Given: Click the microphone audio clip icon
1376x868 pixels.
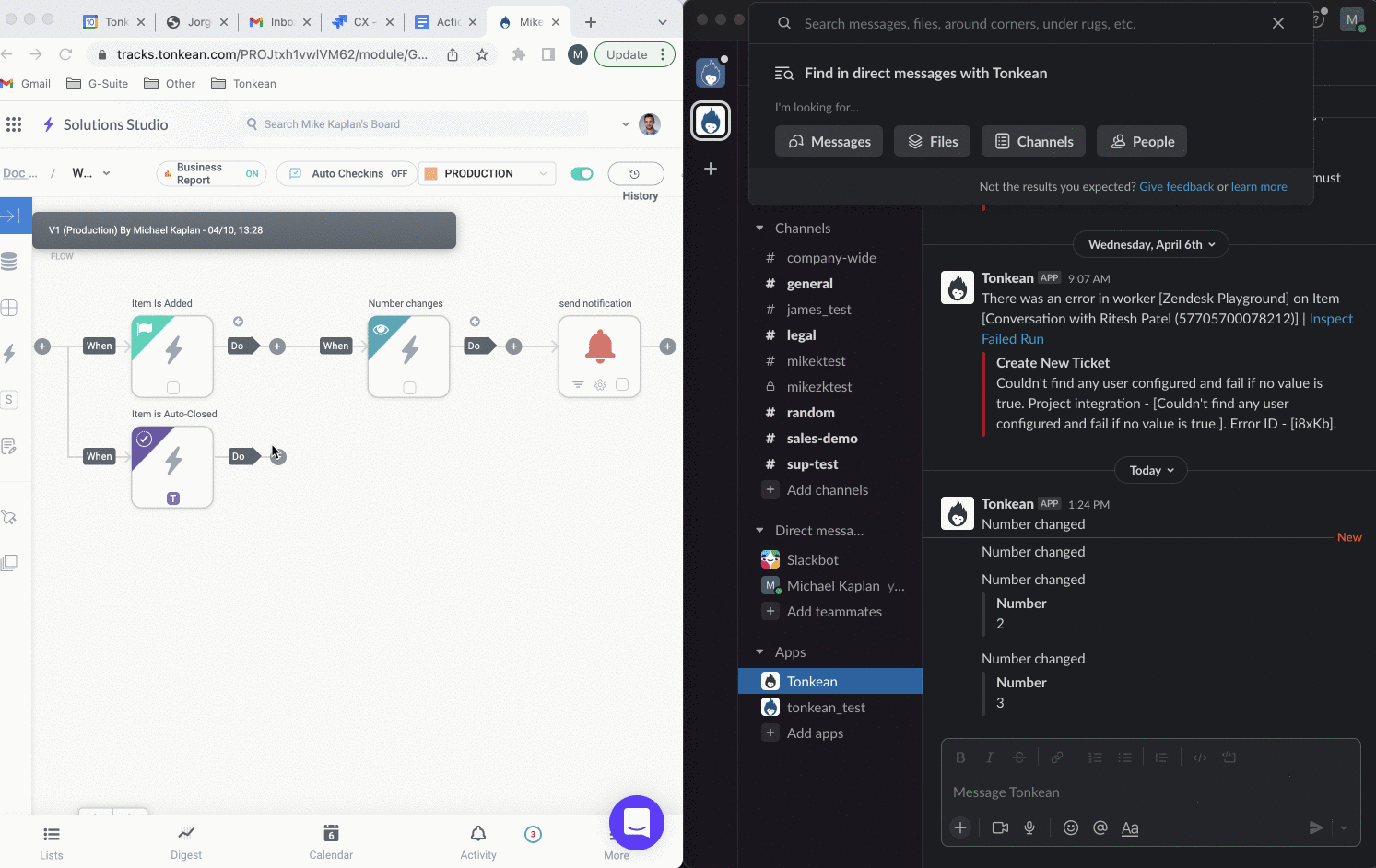Looking at the screenshot, I should [1029, 827].
